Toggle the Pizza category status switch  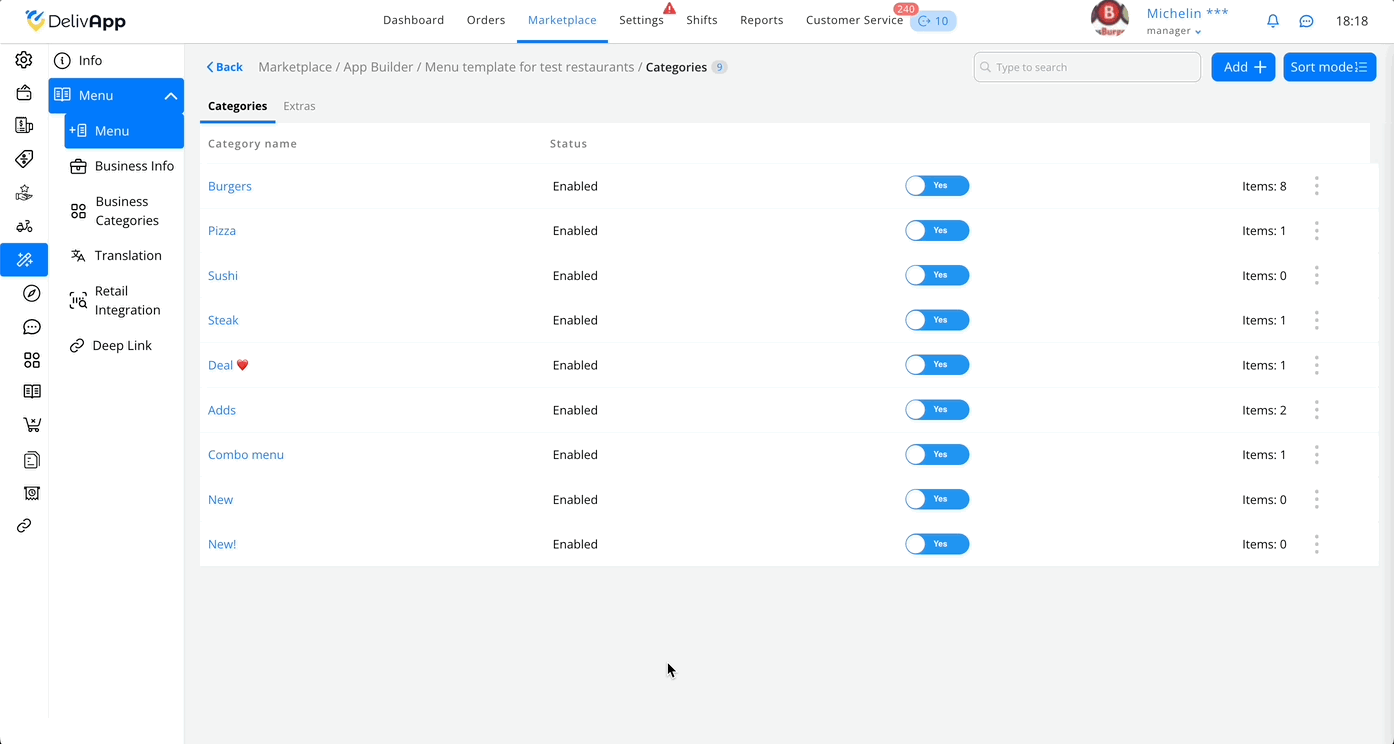[937, 231]
